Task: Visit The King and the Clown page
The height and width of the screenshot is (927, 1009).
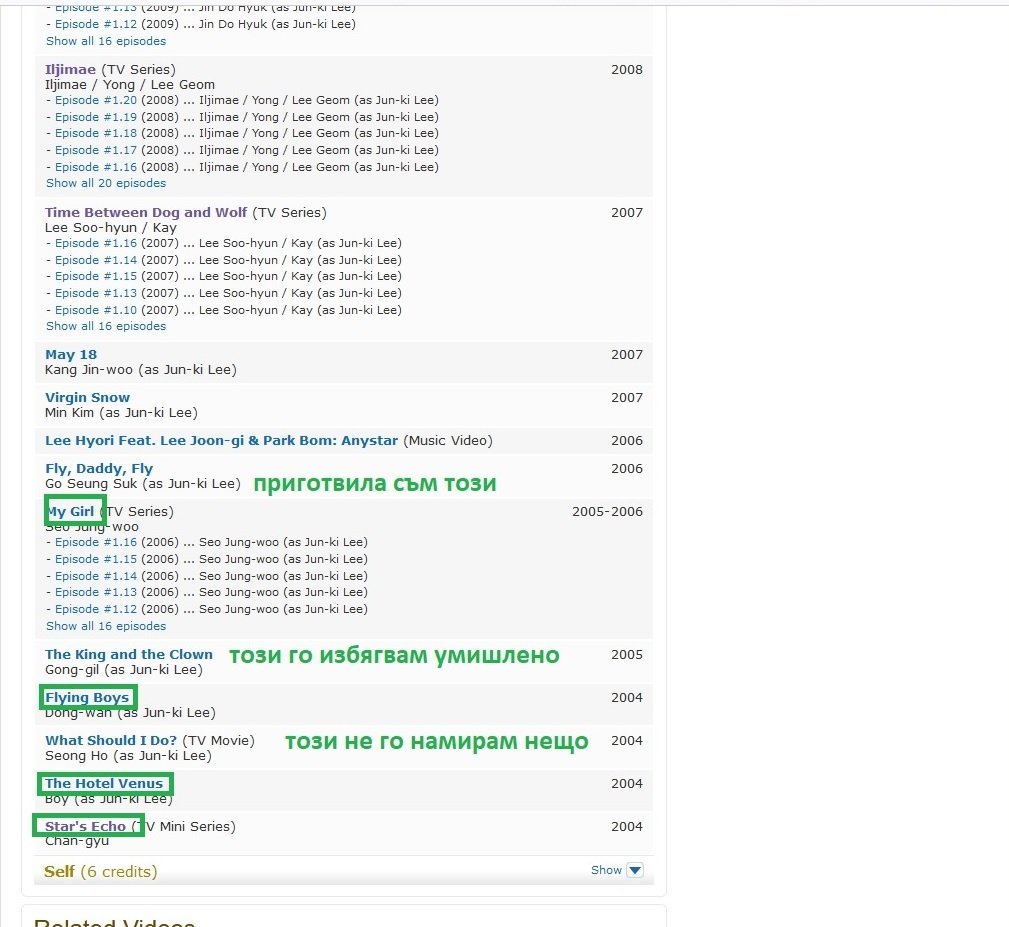Action: (129, 655)
